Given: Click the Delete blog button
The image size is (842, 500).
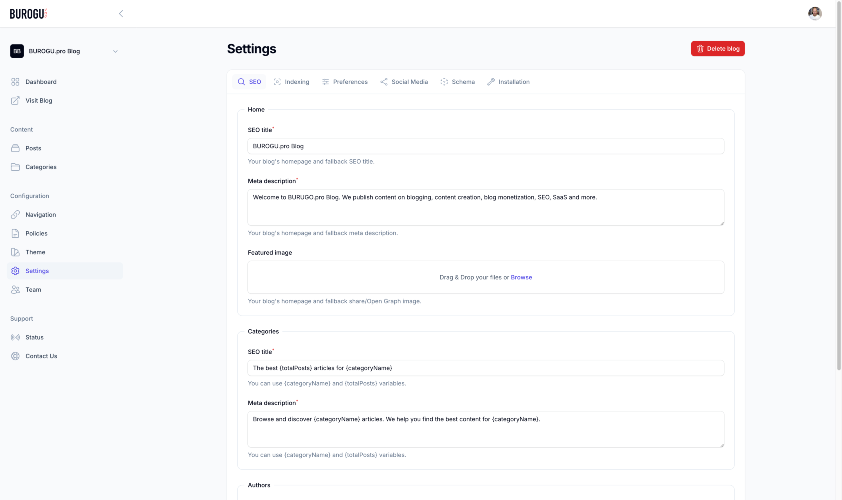Looking at the screenshot, I should (x=717, y=48).
